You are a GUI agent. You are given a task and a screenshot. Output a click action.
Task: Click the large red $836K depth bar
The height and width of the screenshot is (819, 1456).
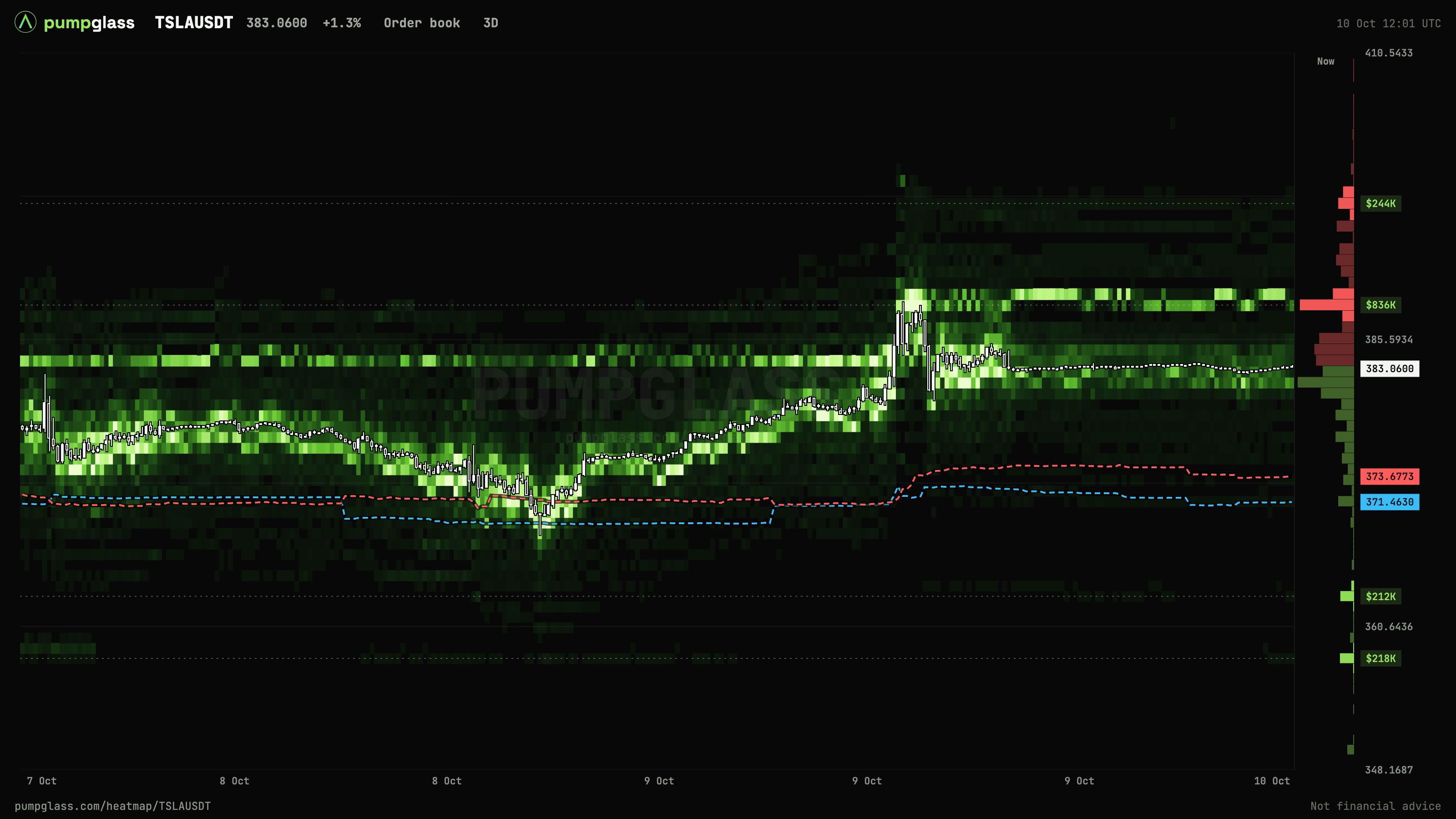pos(1327,305)
